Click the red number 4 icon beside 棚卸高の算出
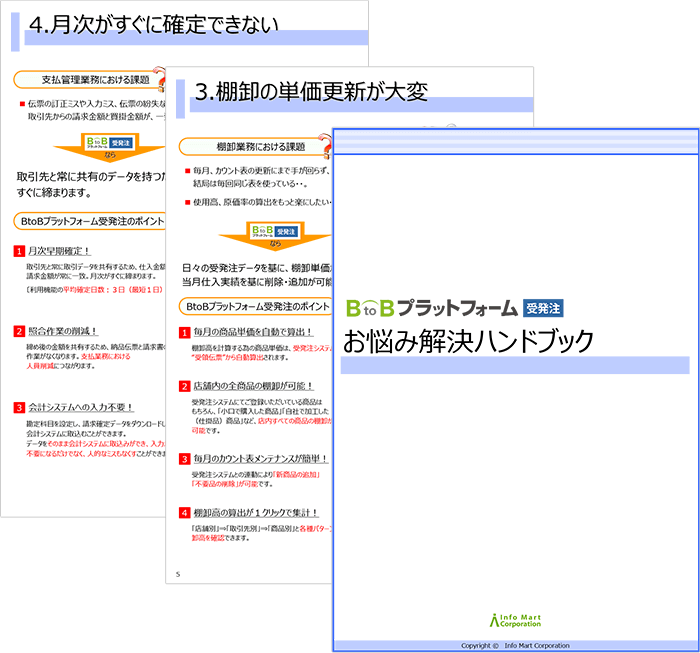The width and height of the screenshot is (700, 653). click(x=183, y=512)
